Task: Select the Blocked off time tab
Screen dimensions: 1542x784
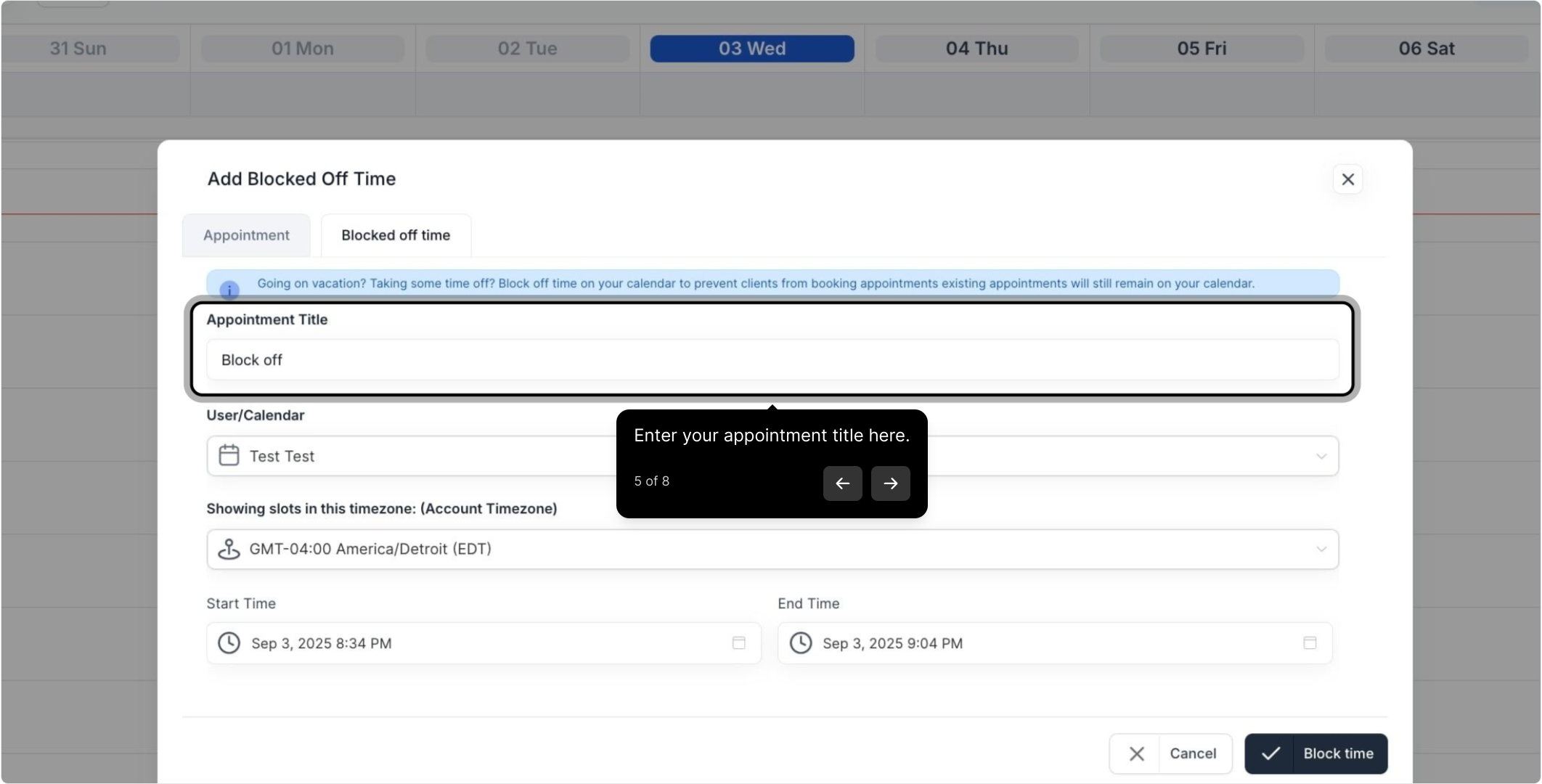Action: pyautogui.click(x=396, y=235)
